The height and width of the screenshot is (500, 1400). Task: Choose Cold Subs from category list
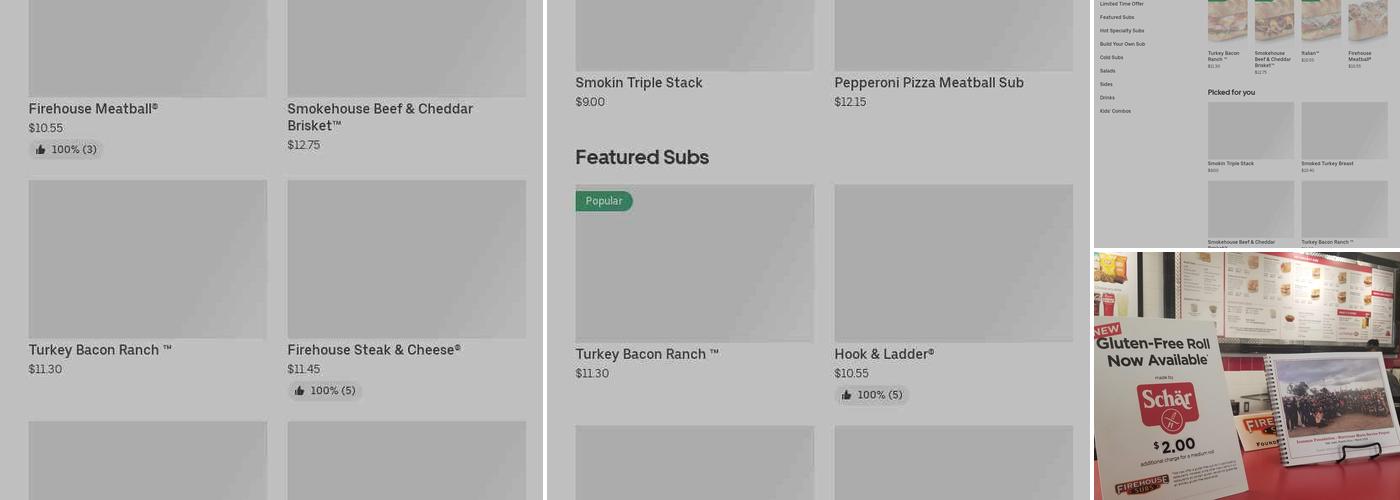pos(1111,58)
